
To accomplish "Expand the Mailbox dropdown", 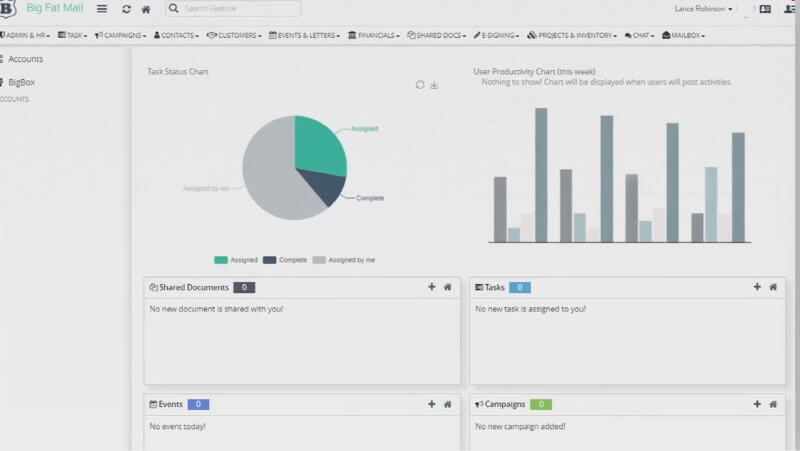I will coord(684,35).
